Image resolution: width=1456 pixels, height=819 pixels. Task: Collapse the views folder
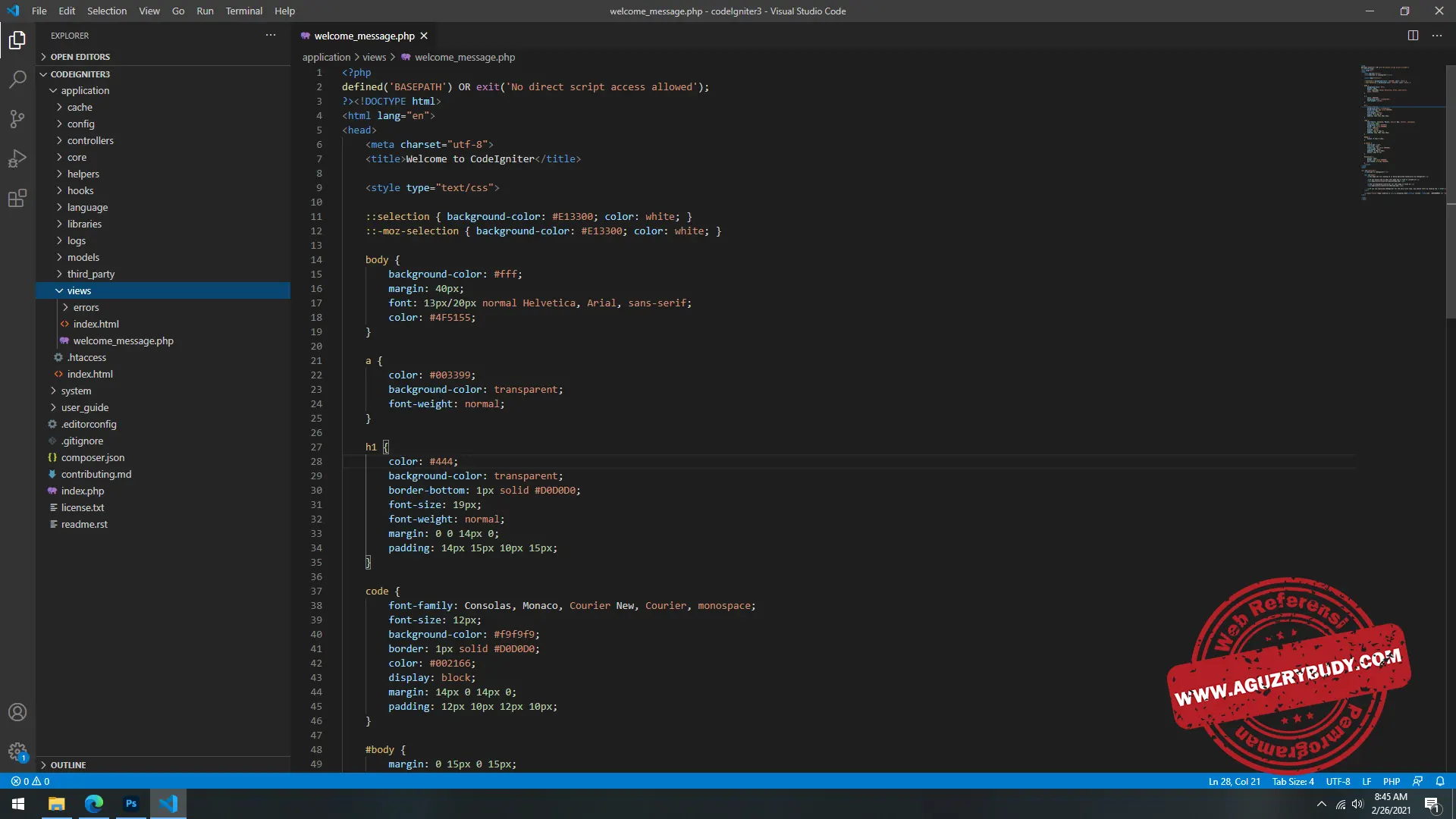pyautogui.click(x=163, y=290)
